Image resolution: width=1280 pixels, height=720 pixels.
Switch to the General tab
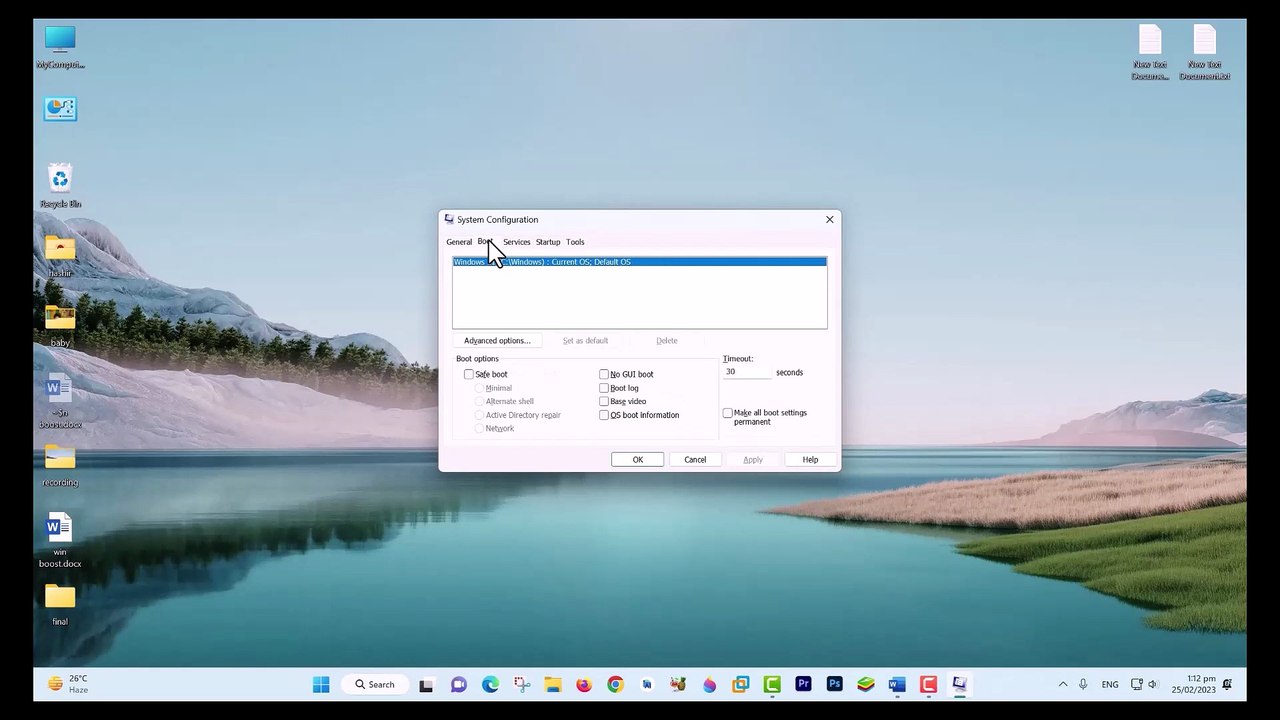459,242
